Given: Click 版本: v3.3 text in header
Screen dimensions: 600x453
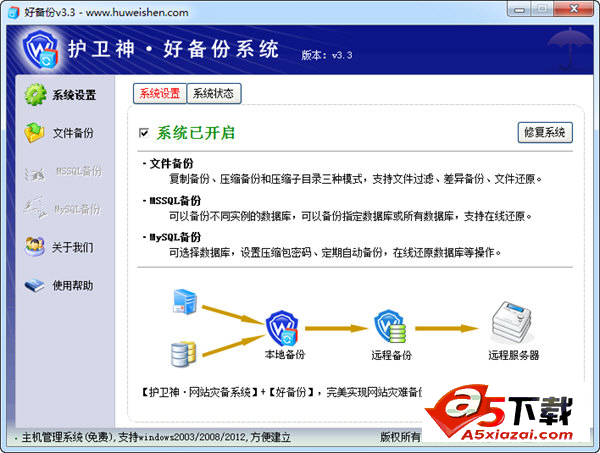Looking at the screenshot, I should [326, 55].
